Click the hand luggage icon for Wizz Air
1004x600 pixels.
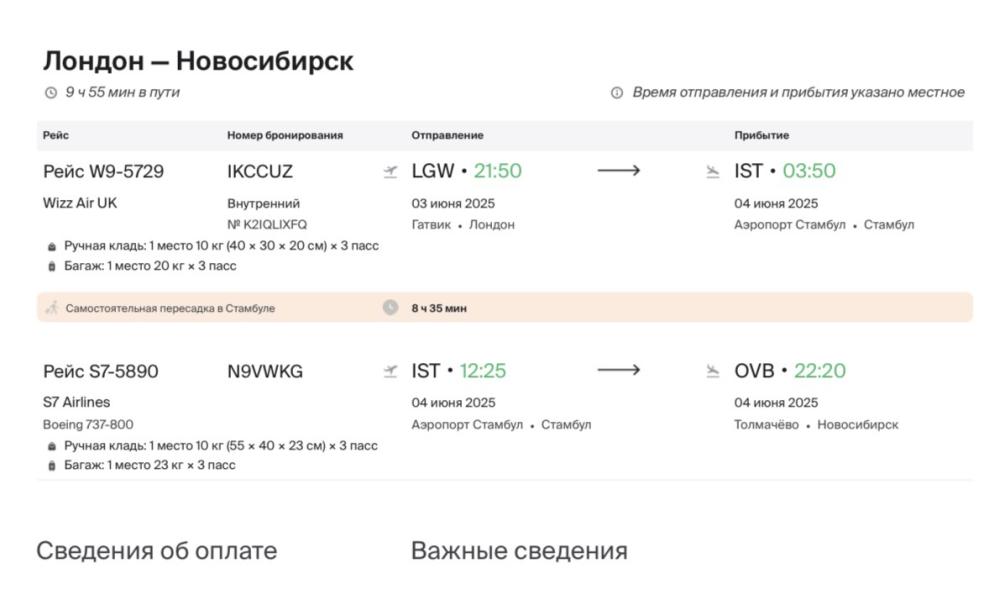52,246
